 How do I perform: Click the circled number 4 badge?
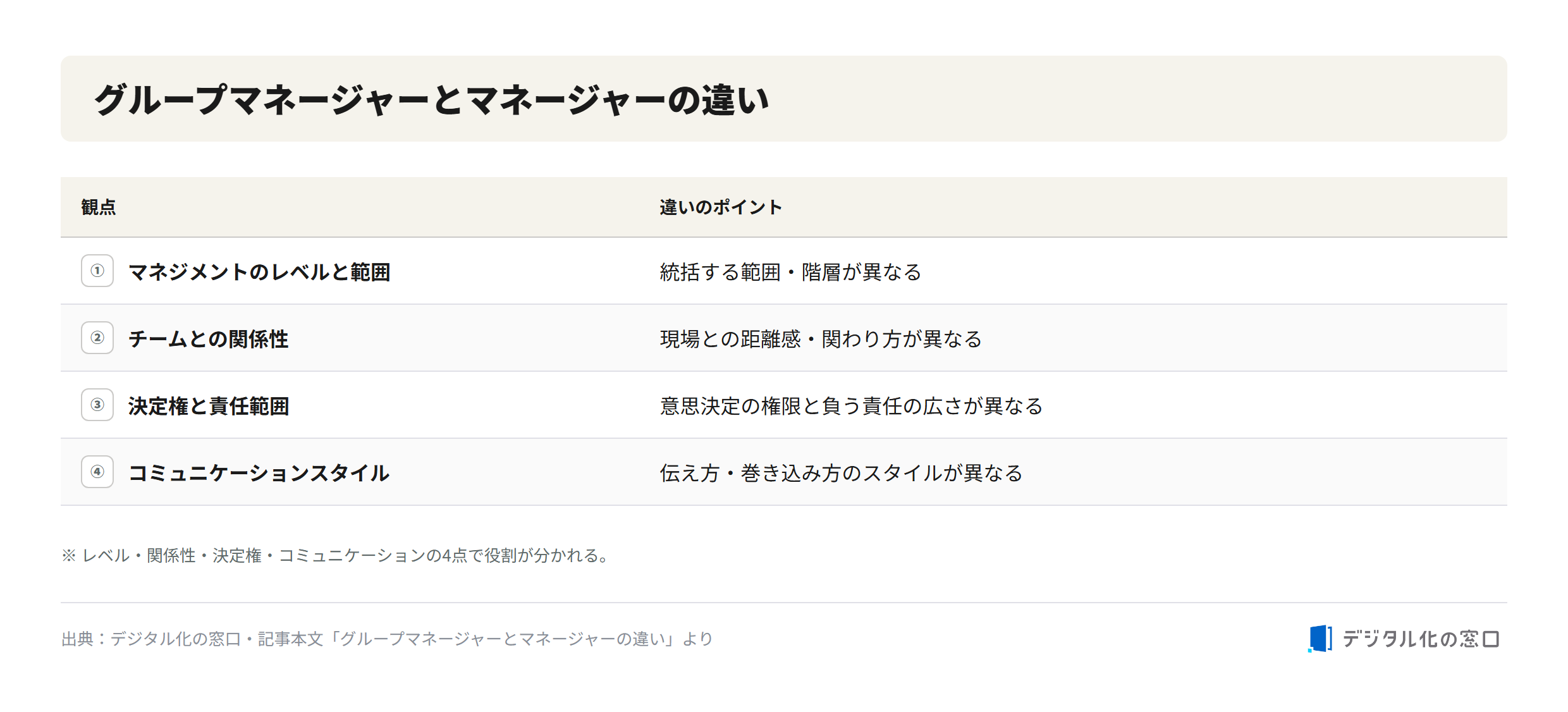97,472
